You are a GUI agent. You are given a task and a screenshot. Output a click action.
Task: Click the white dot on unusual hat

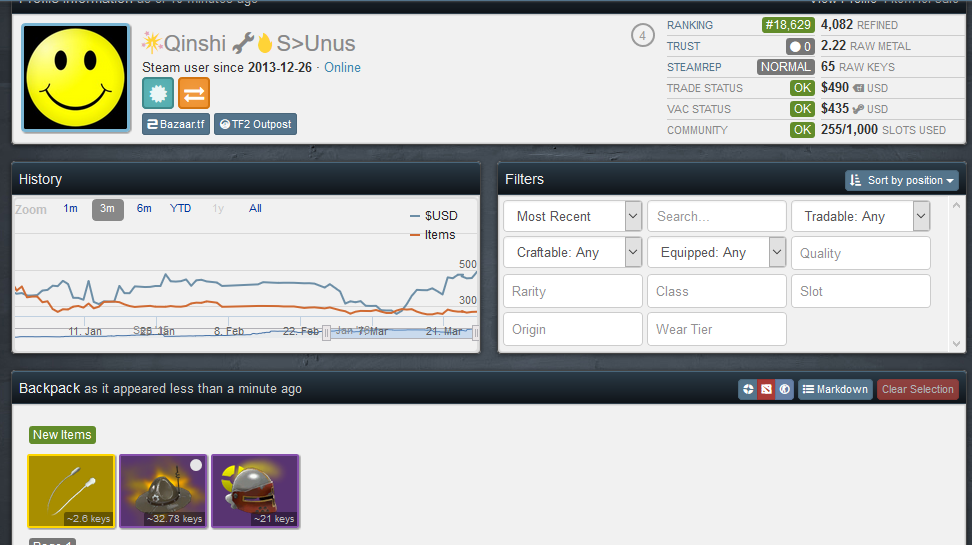(x=196, y=465)
